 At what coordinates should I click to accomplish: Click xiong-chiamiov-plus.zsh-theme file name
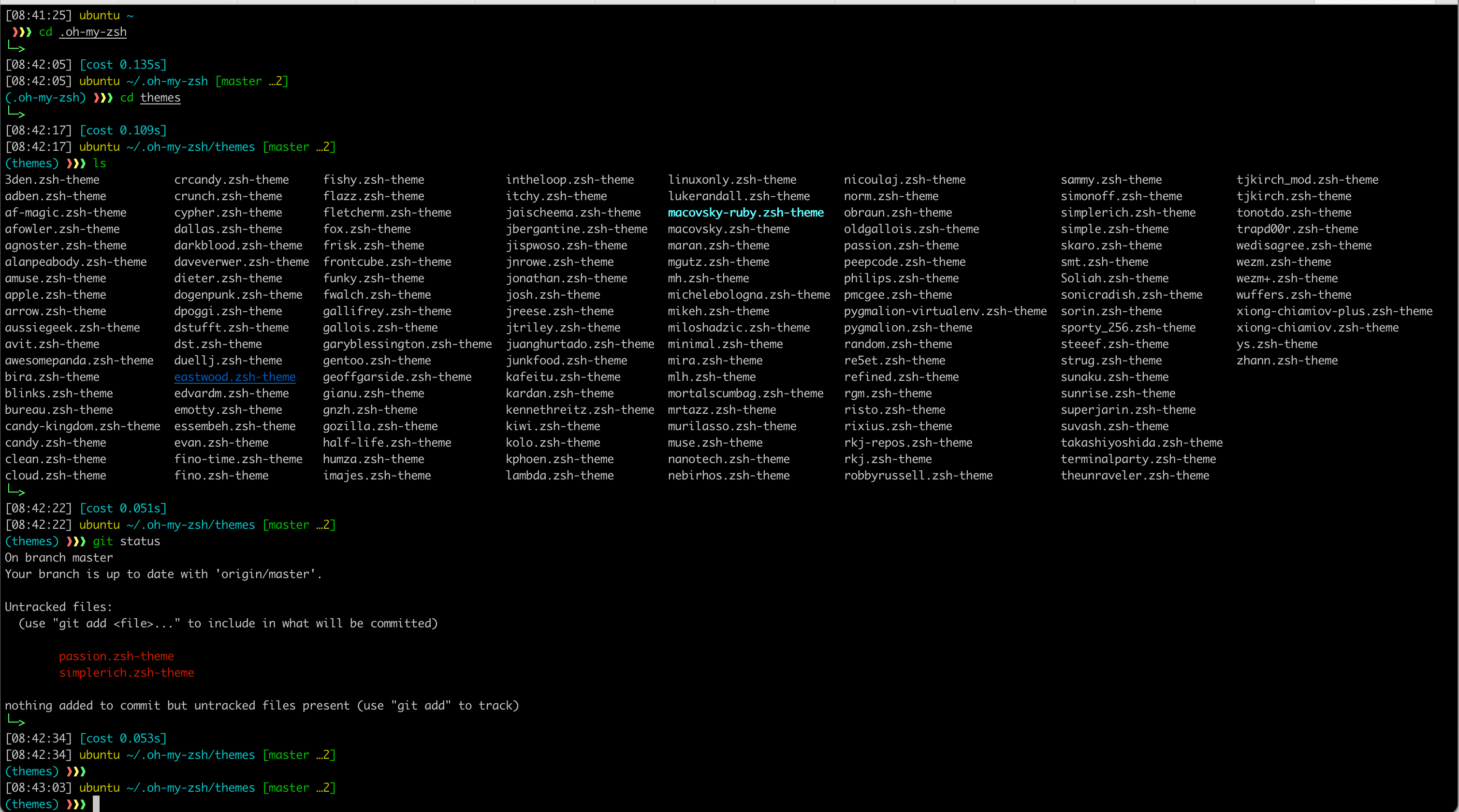click(x=1334, y=311)
